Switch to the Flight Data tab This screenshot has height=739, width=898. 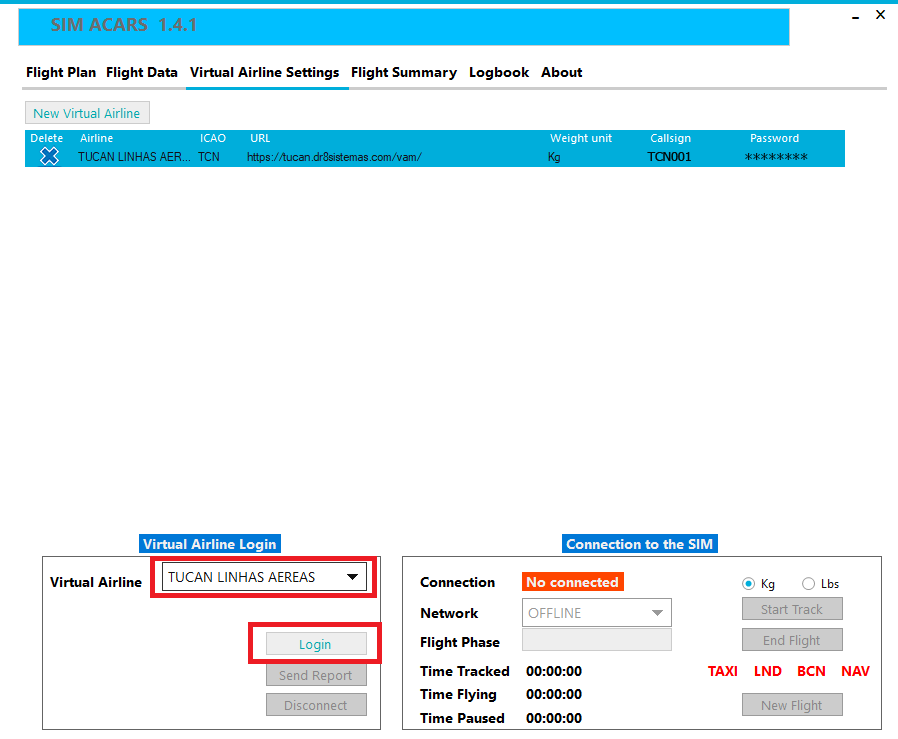[142, 73]
